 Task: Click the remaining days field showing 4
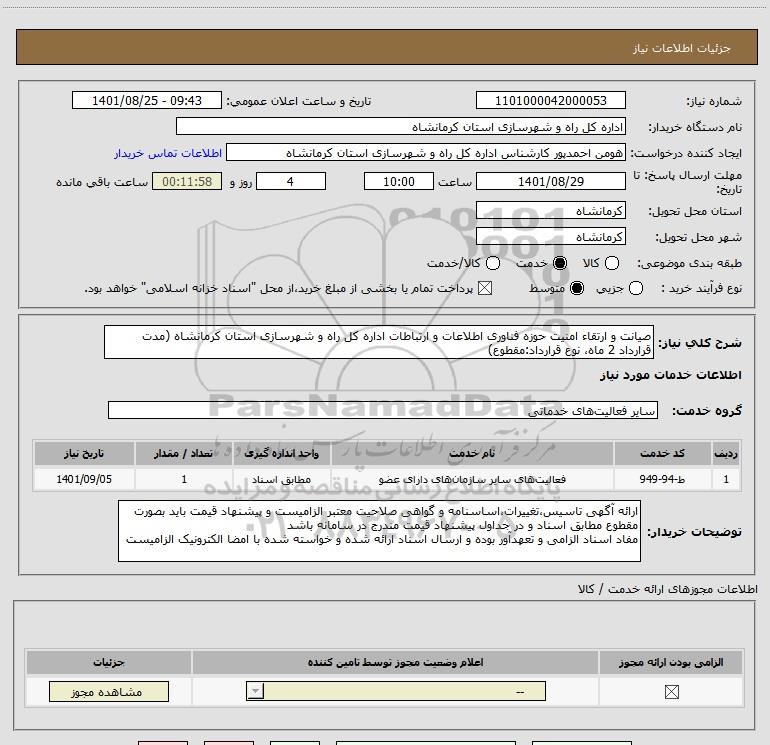coord(291,181)
